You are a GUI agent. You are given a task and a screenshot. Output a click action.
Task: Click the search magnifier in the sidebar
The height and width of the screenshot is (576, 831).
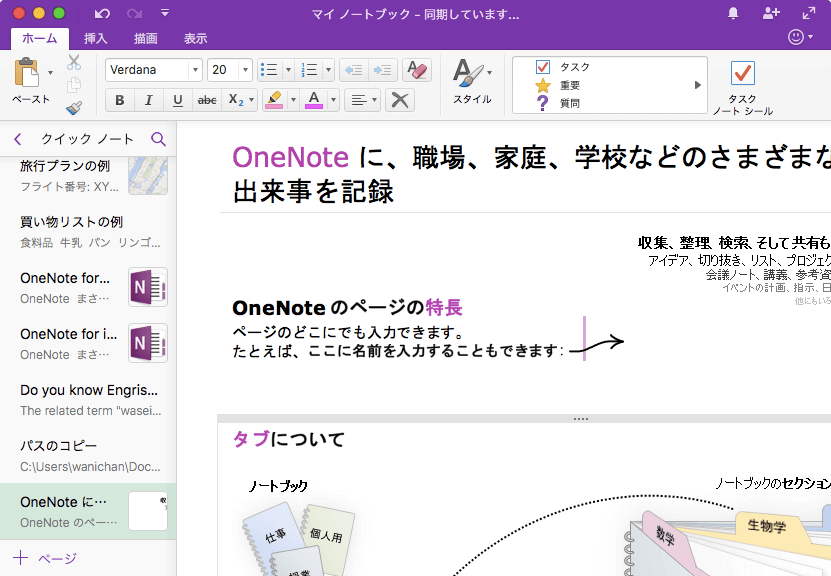coord(159,140)
